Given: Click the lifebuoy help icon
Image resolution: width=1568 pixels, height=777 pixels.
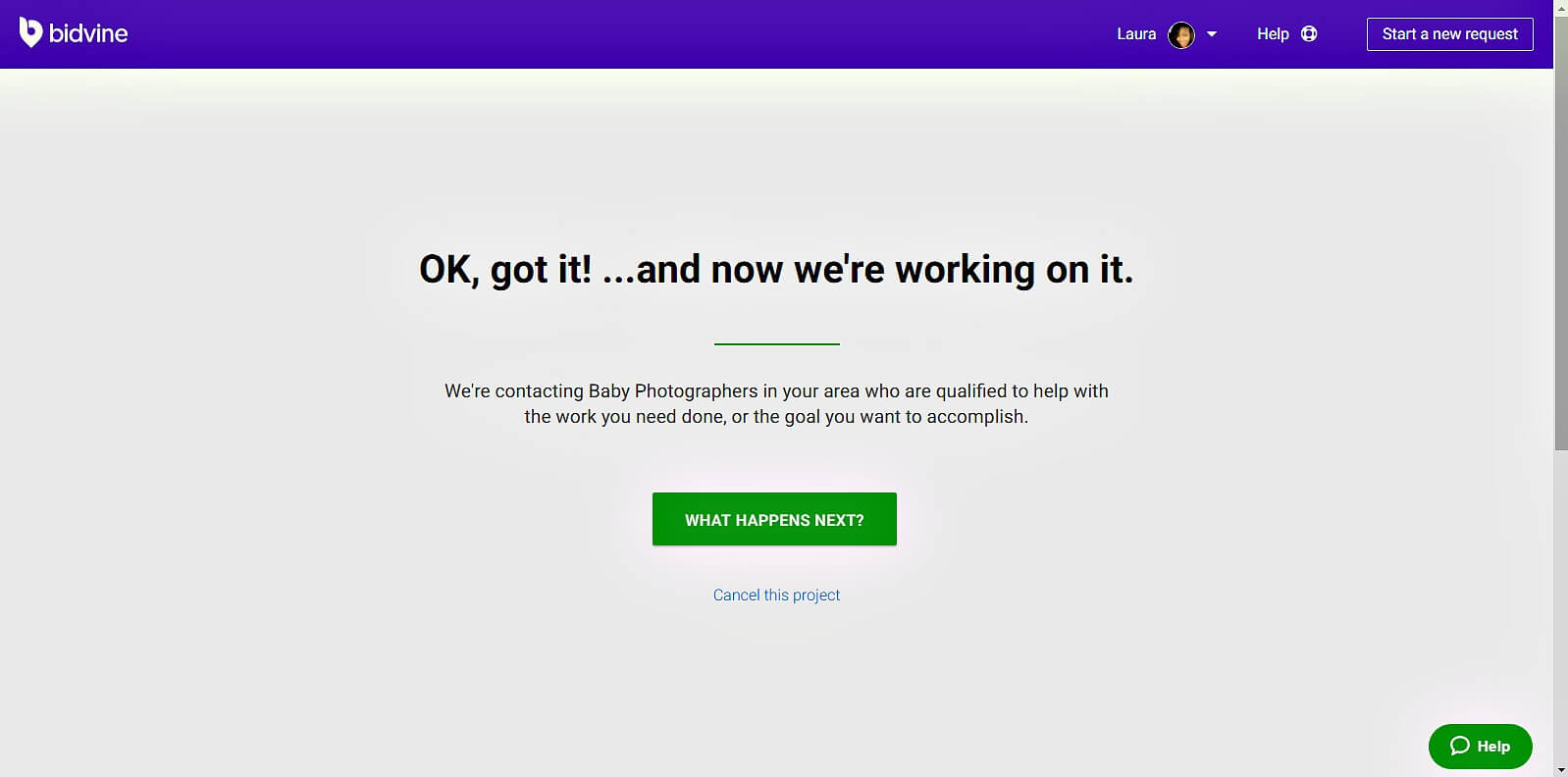Looking at the screenshot, I should click(x=1309, y=34).
